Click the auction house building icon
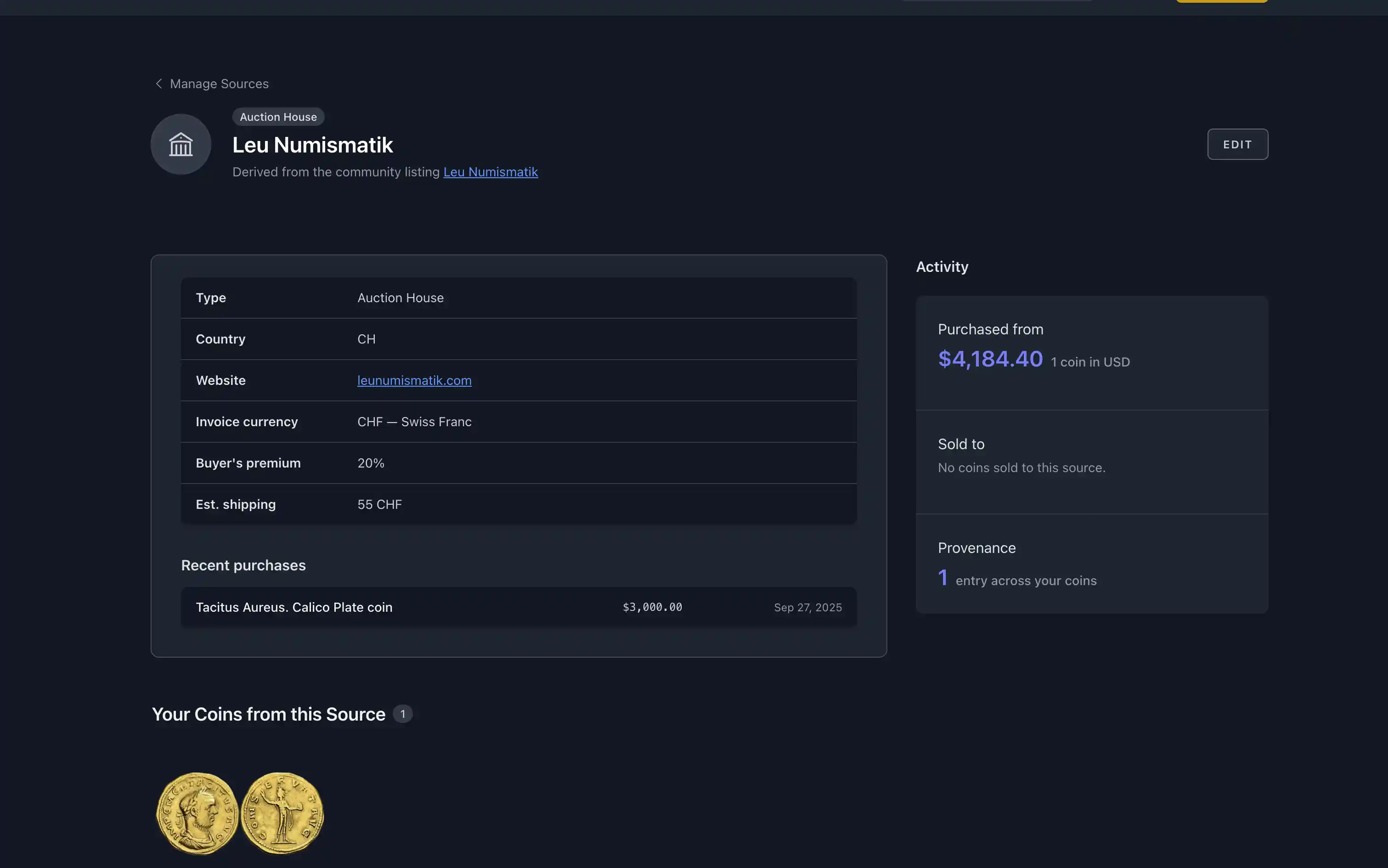1388x868 pixels. click(181, 144)
